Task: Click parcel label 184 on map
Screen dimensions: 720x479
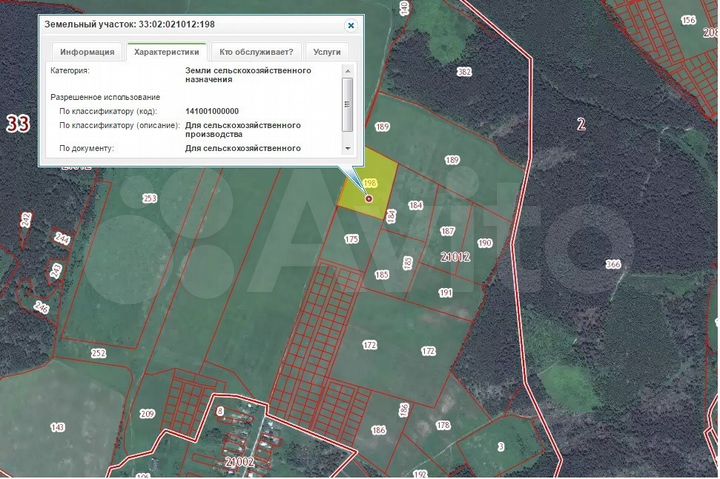Action: pyautogui.click(x=416, y=205)
